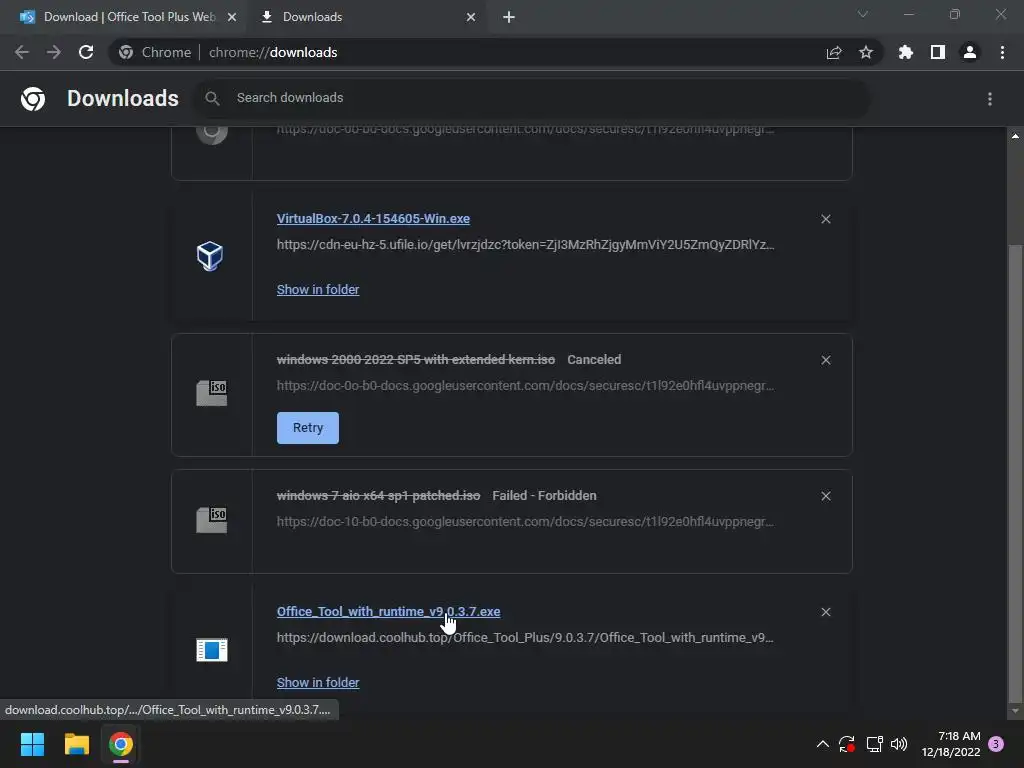Open Chrome's three-dot main menu
The width and height of the screenshot is (1024, 768).
coord(1002,52)
